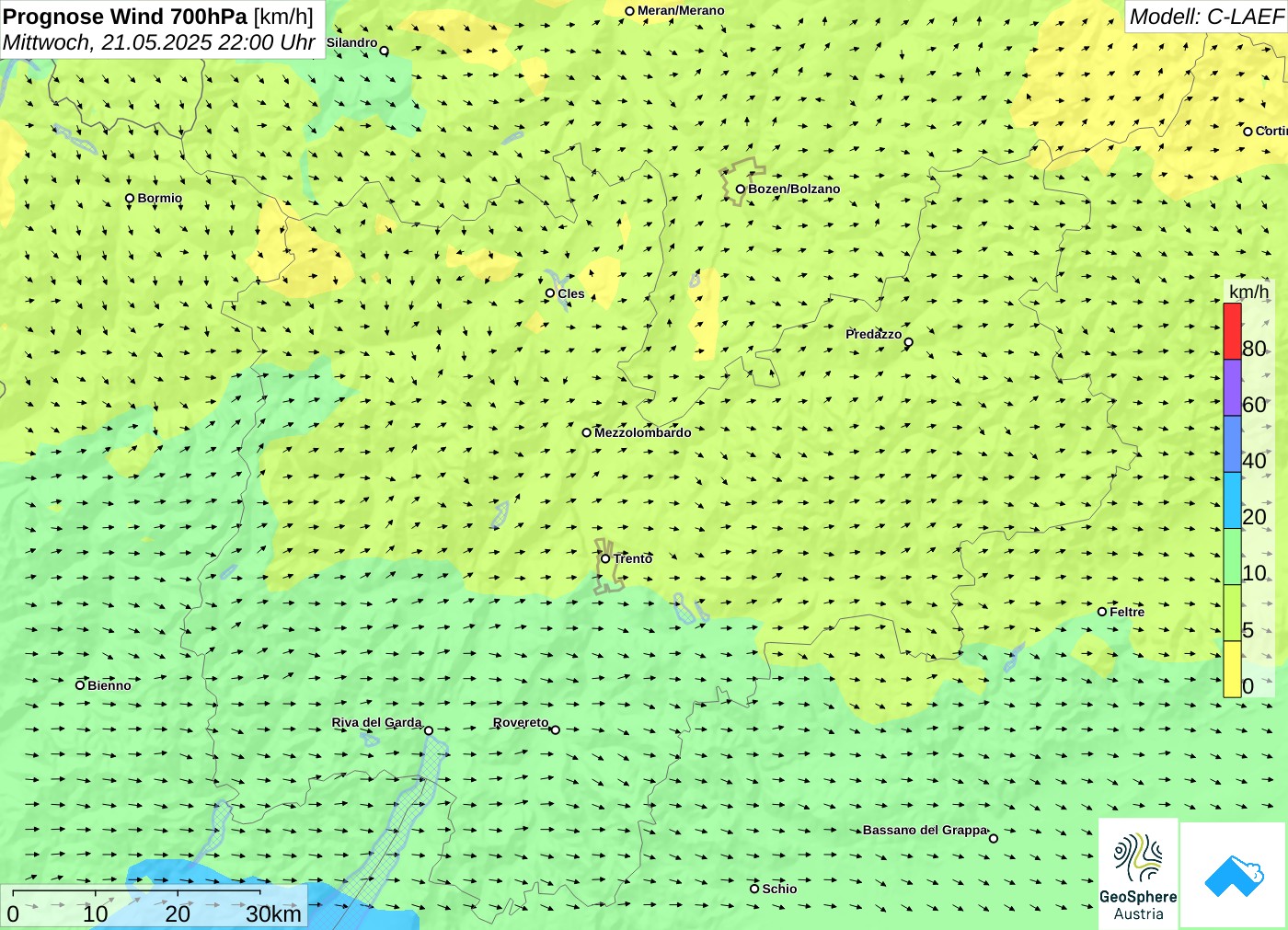Click the 'km/h' legend heading
Screen dimensions: 1288x930
click(1248, 292)
